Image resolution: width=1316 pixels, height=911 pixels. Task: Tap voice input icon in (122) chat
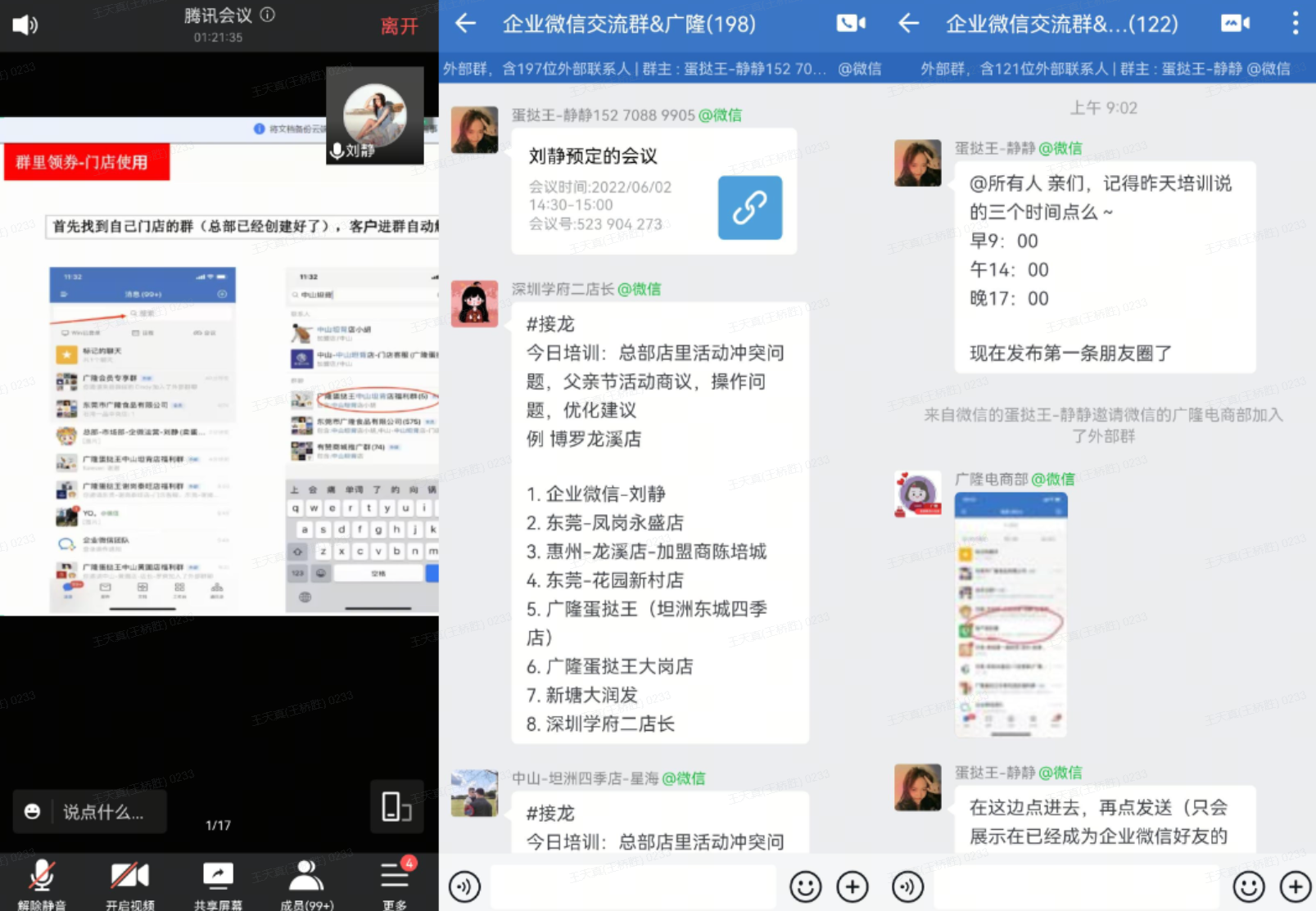point(908,886)
